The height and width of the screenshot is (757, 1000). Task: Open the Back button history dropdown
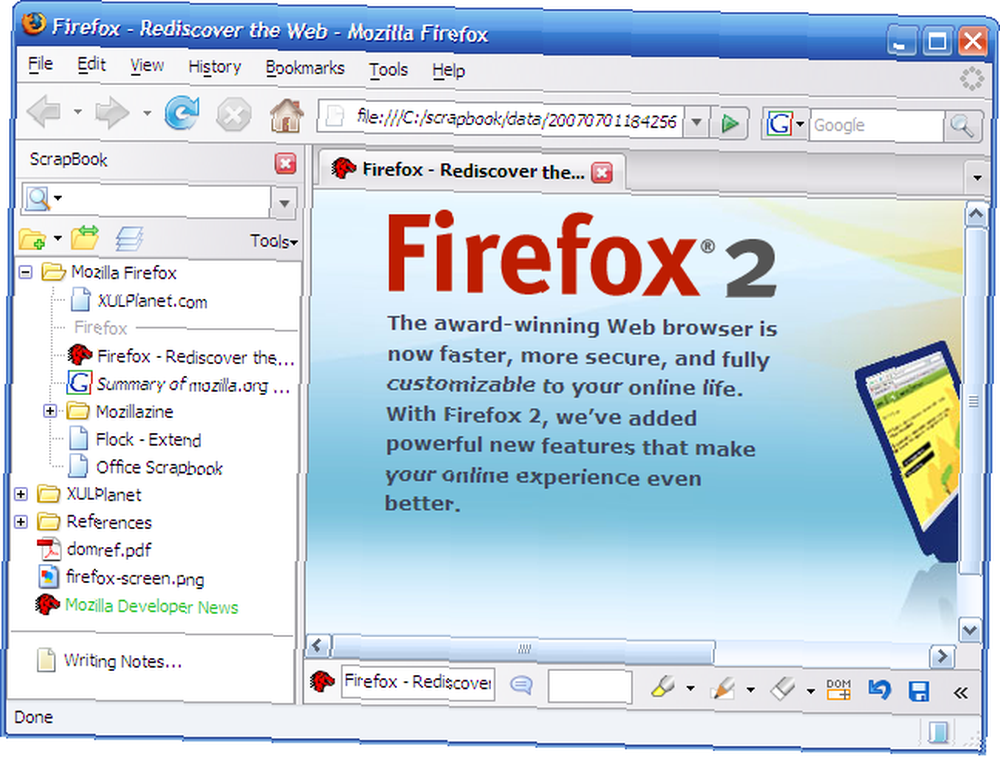tap(77, 112)
